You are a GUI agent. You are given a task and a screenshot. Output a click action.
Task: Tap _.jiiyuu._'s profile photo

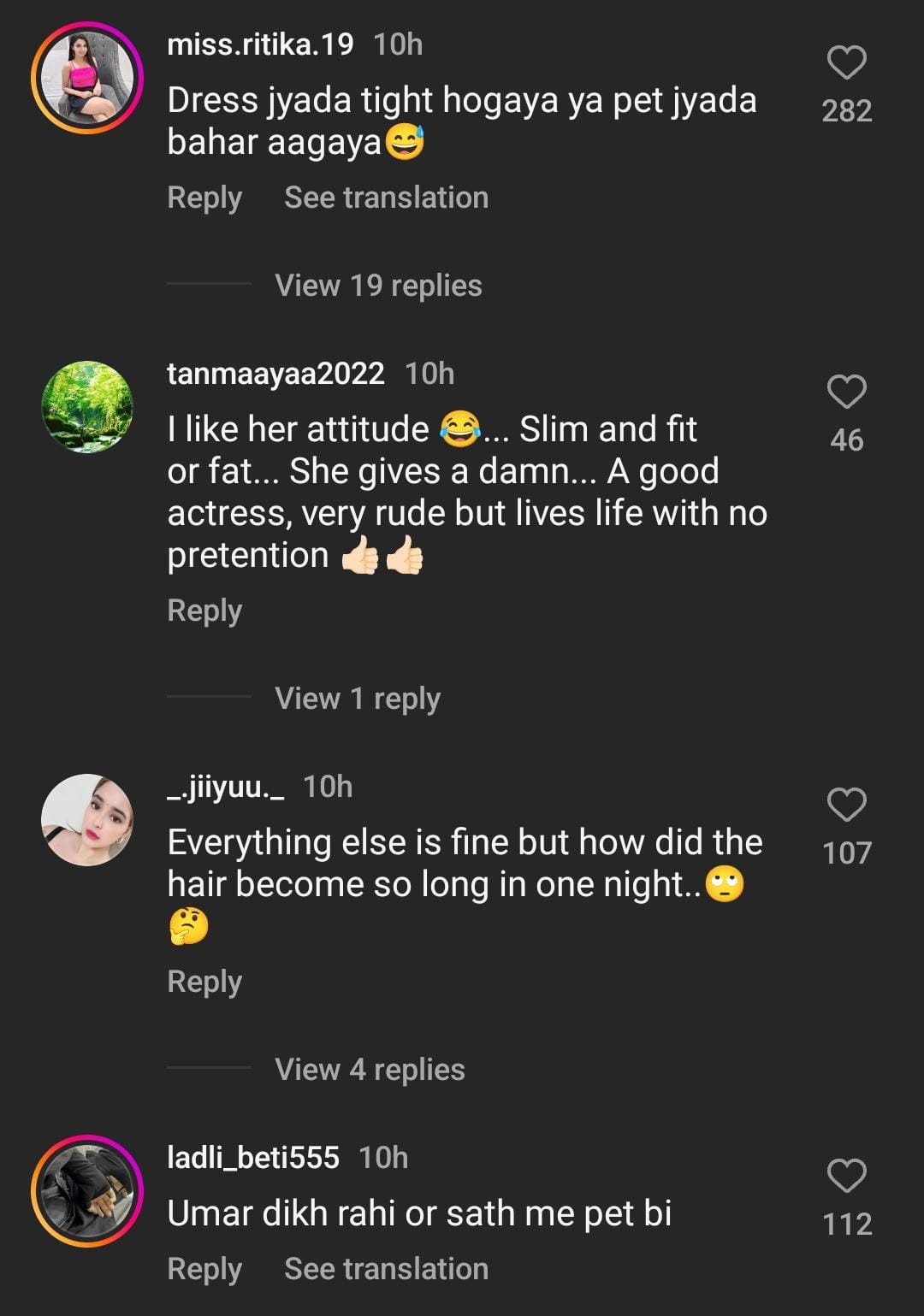(87, 820)
